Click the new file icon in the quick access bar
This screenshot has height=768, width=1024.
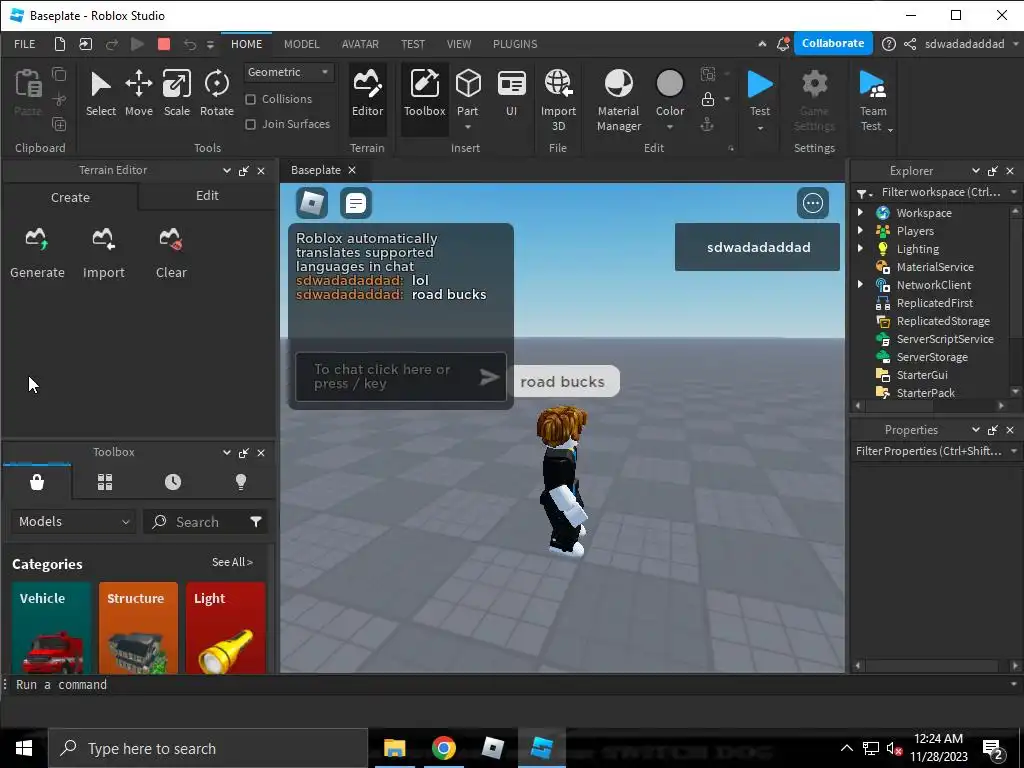click(x=59, y=44)
